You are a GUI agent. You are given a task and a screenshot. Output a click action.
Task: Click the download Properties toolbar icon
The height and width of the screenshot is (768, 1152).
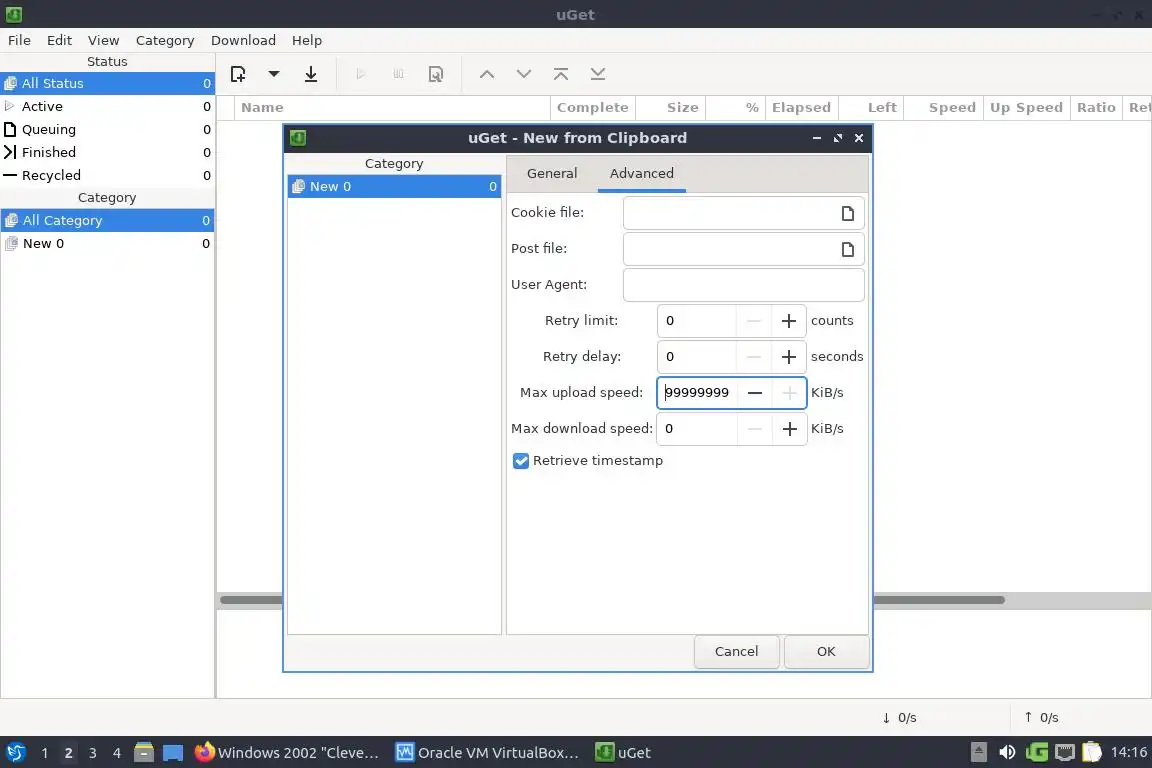(x=436, y=73)
